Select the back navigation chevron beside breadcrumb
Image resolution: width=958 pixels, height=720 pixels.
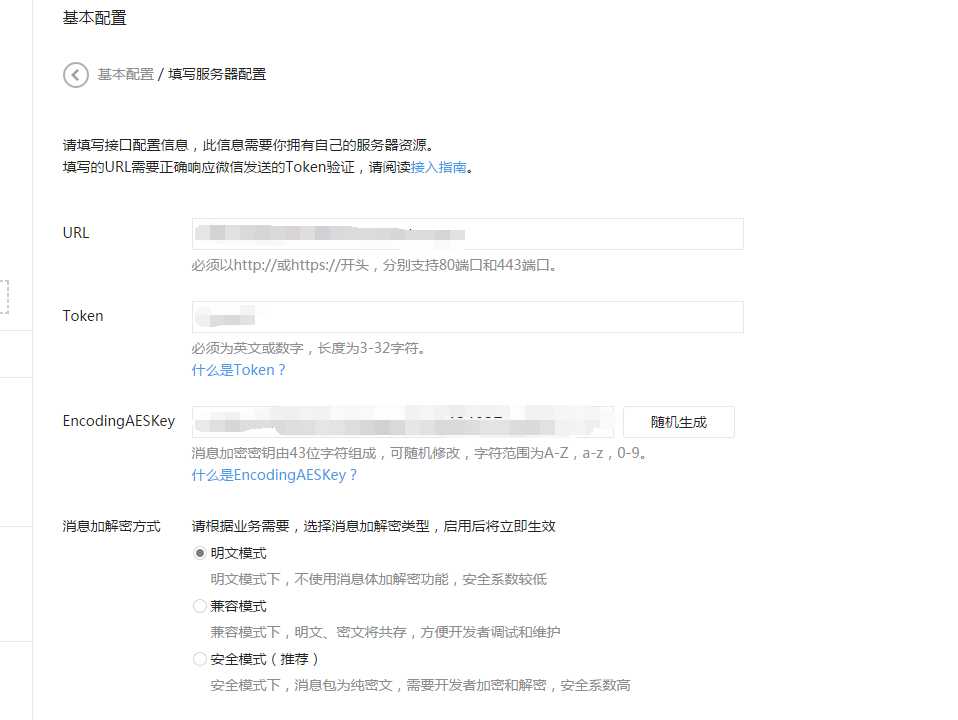click(x=76, y=74)
